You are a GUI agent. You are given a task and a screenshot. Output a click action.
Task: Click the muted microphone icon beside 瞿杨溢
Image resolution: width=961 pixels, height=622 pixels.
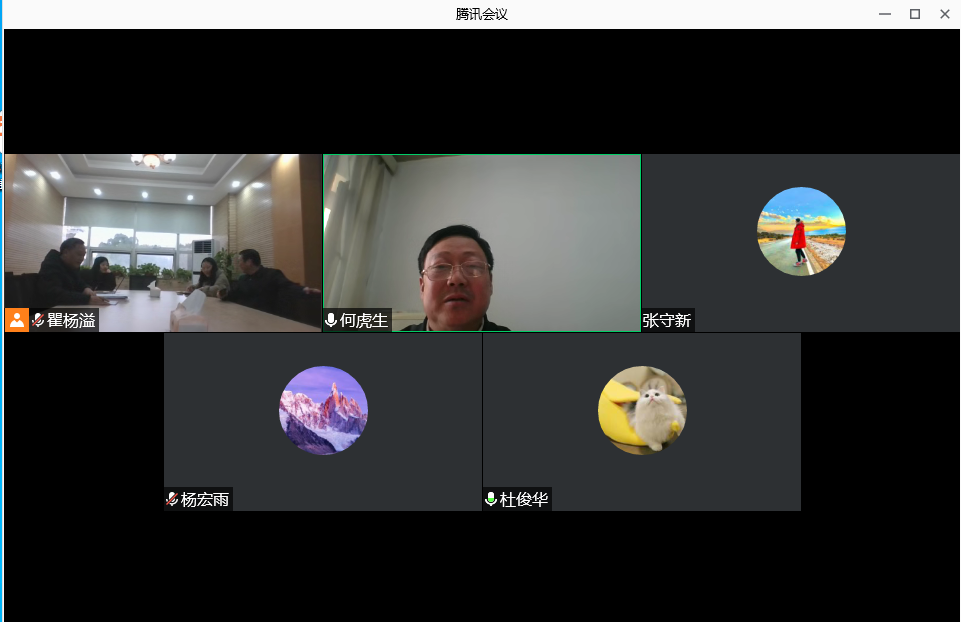pos(39,320)
